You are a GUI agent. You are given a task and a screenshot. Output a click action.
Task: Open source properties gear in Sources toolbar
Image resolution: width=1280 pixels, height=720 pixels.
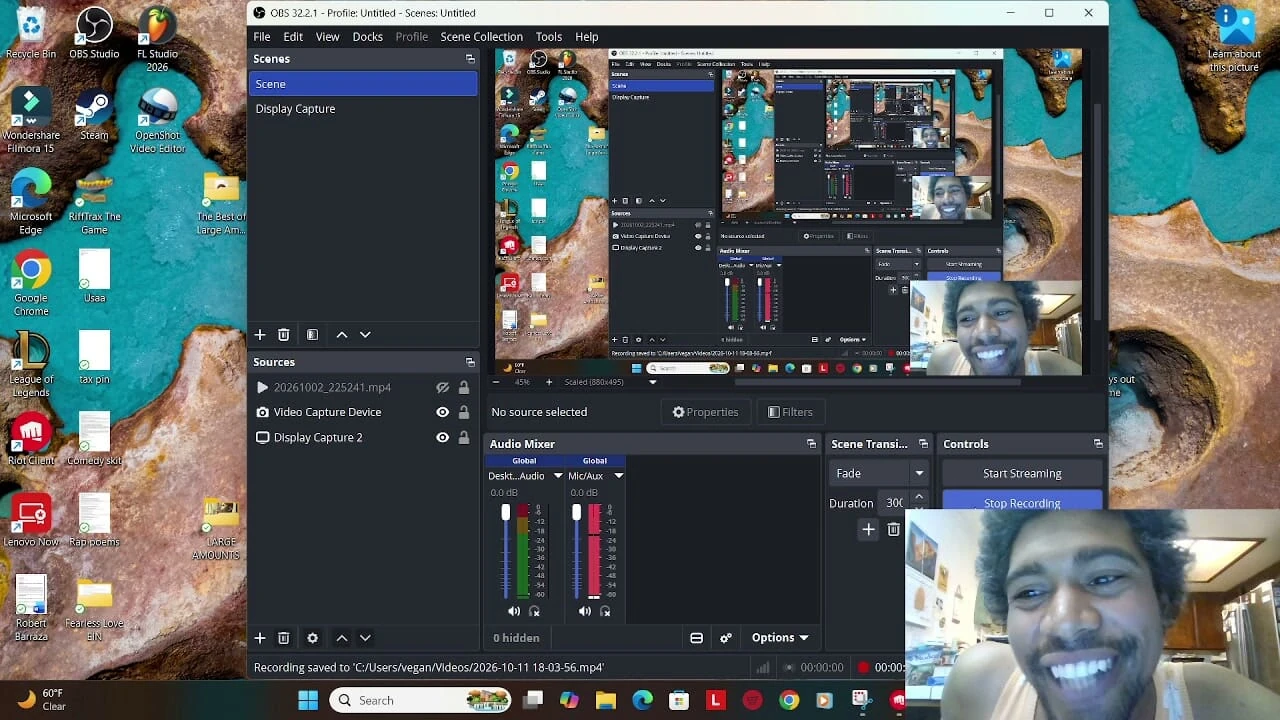312,637
